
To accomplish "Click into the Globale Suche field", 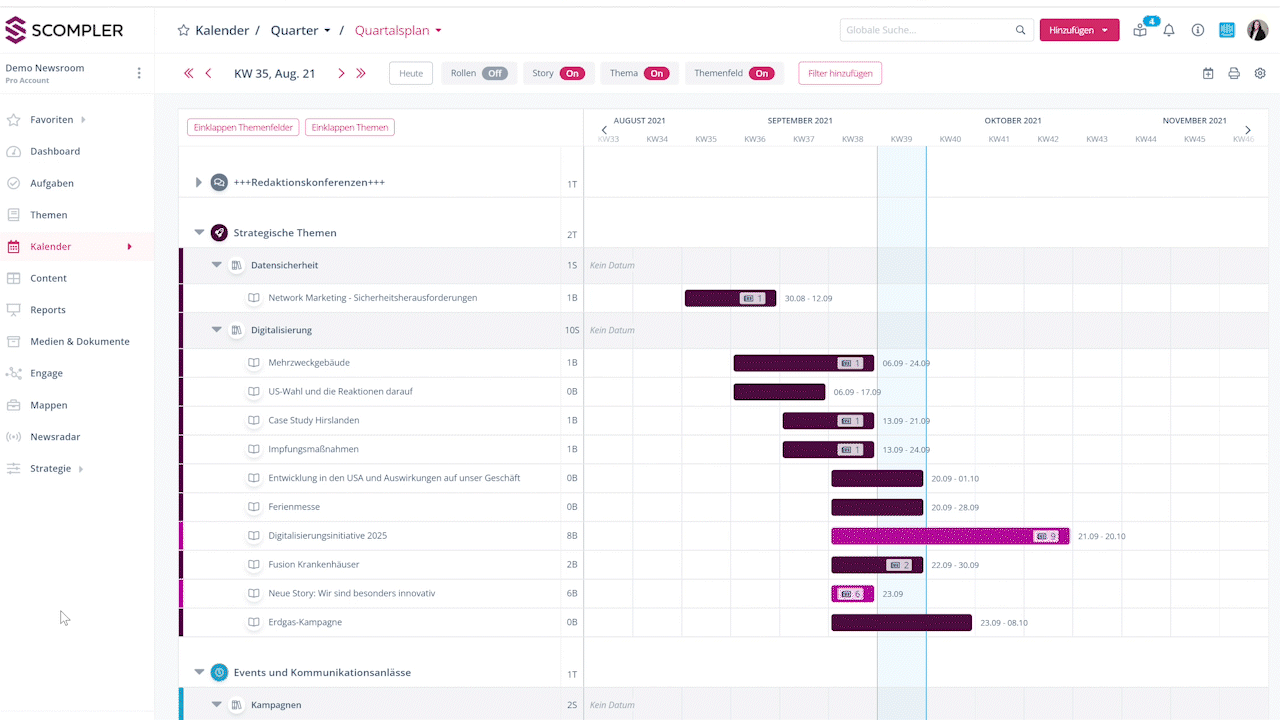I will 927,30.
